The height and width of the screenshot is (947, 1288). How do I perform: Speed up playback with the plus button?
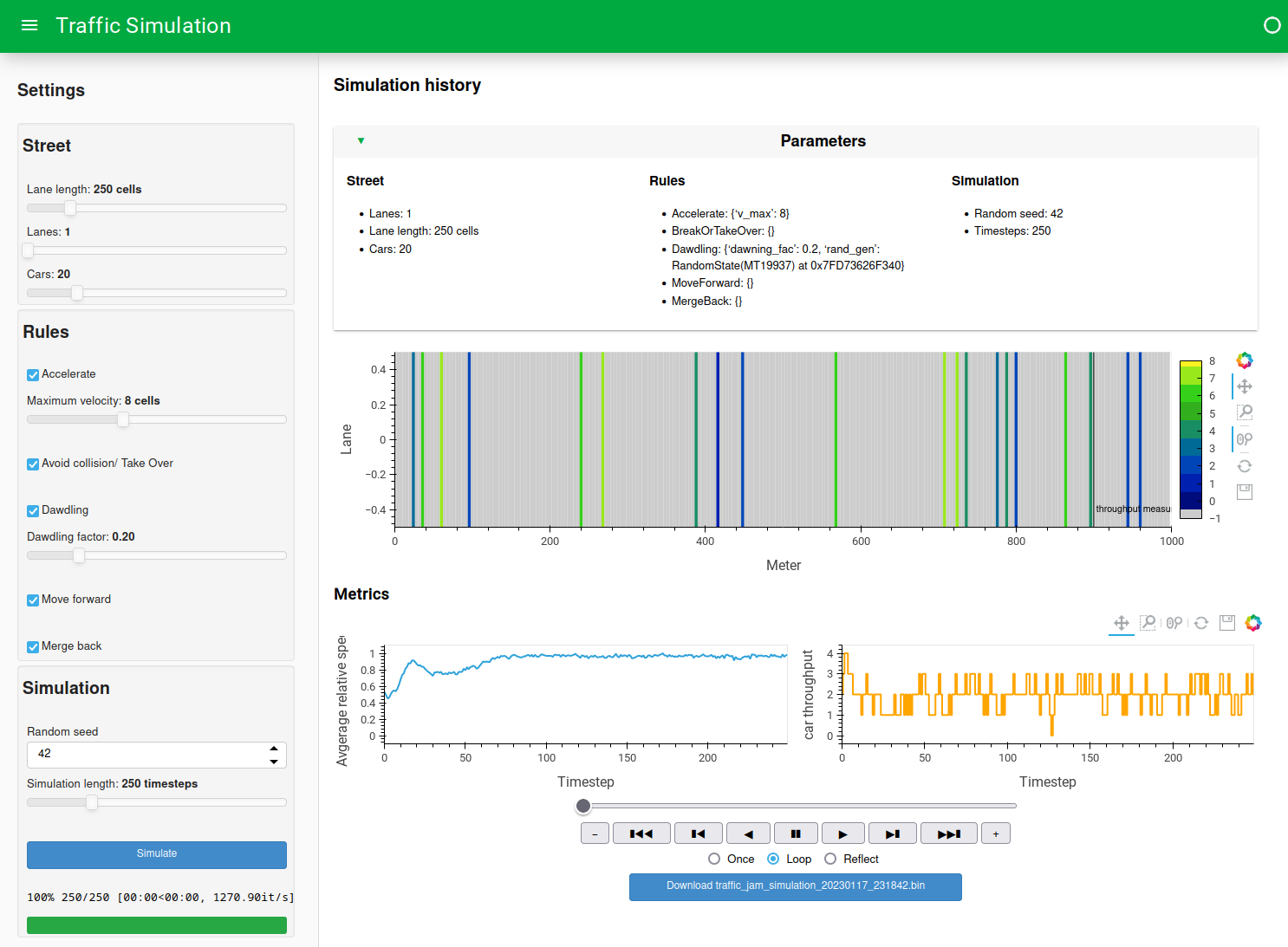point(996,833)
